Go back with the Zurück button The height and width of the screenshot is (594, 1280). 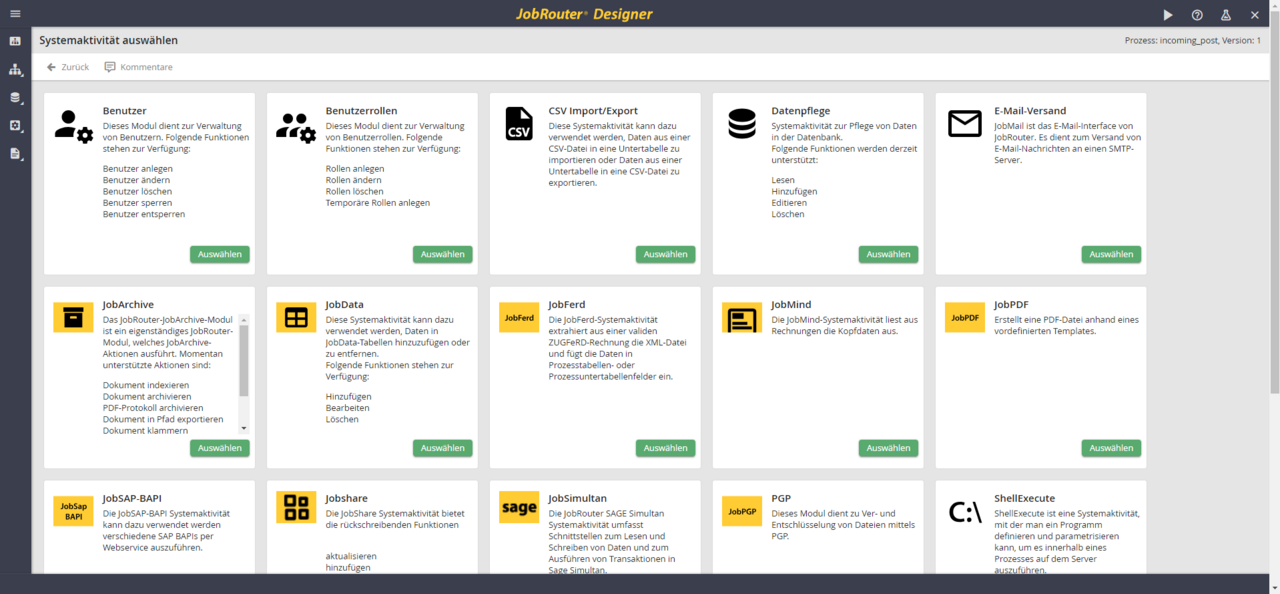pyautogui.click(x=68, y=67)
